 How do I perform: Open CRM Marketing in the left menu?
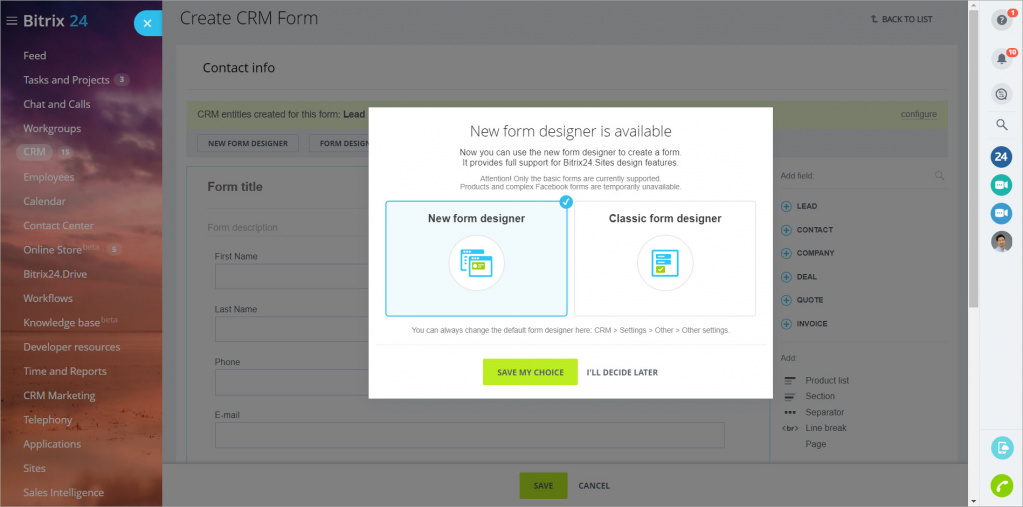click(59, 395)
